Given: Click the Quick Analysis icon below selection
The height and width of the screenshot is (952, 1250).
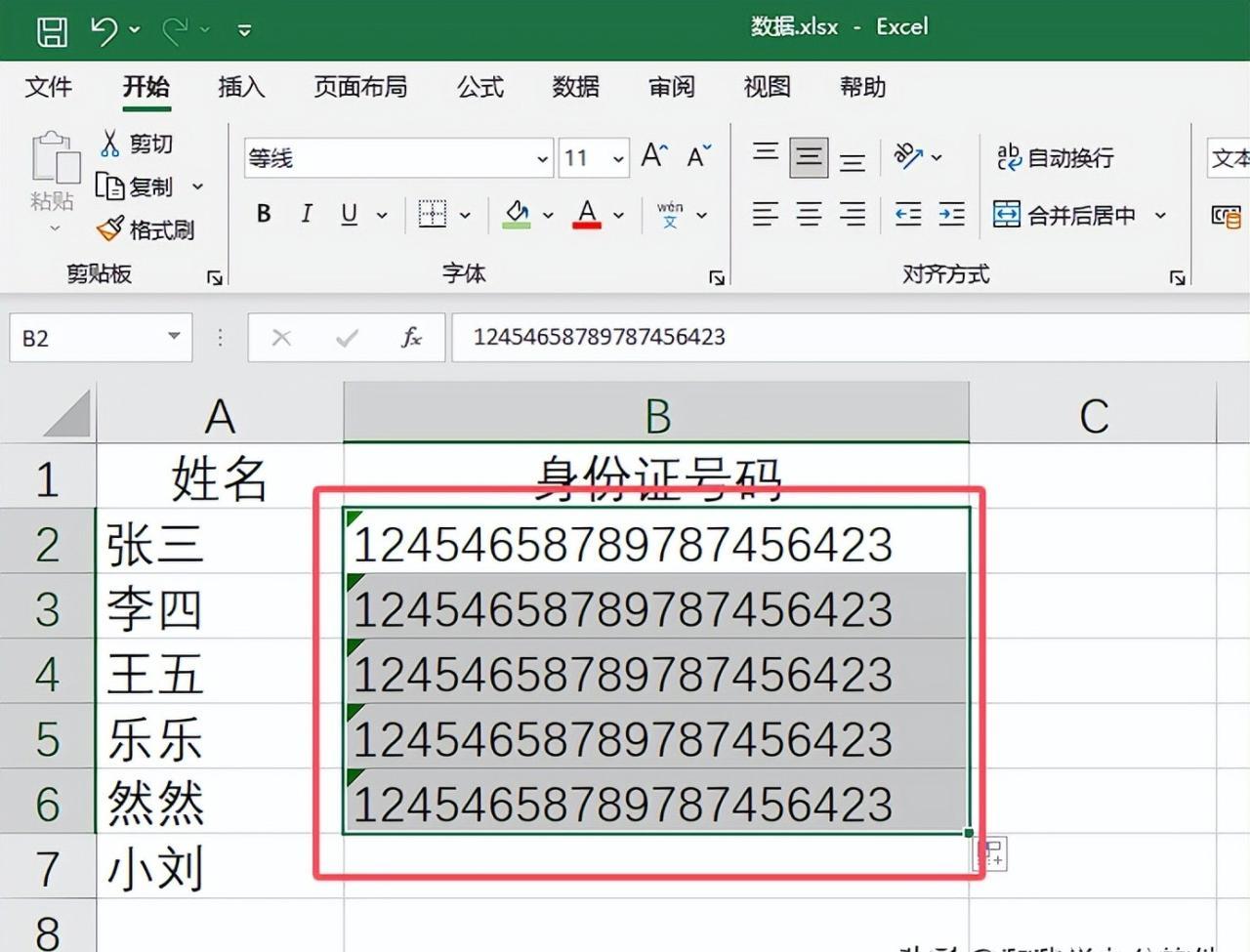Looking at the screenshot, I should (x=992, y=854).
